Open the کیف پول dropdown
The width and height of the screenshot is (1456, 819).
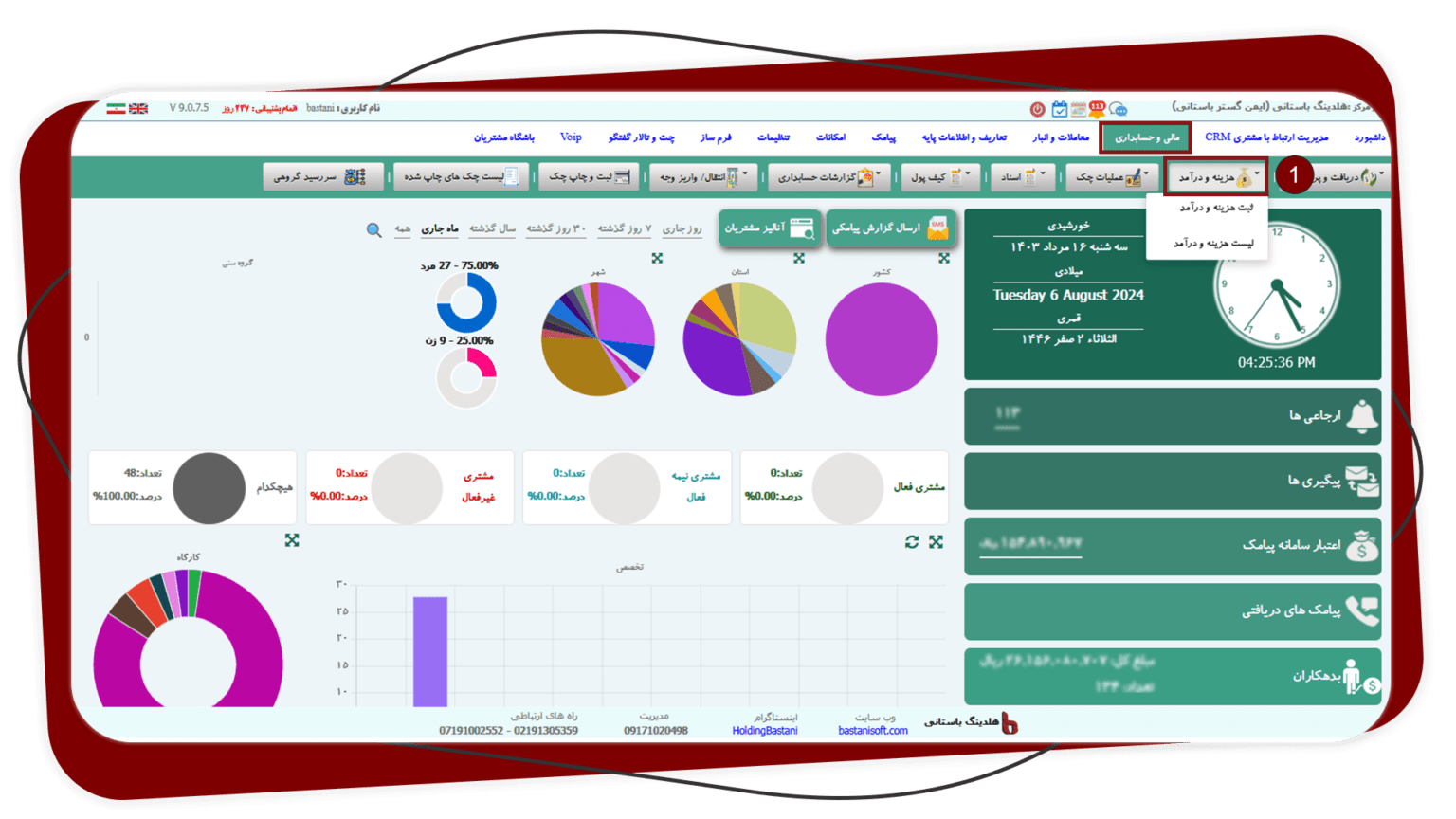(x=941, y=177)
